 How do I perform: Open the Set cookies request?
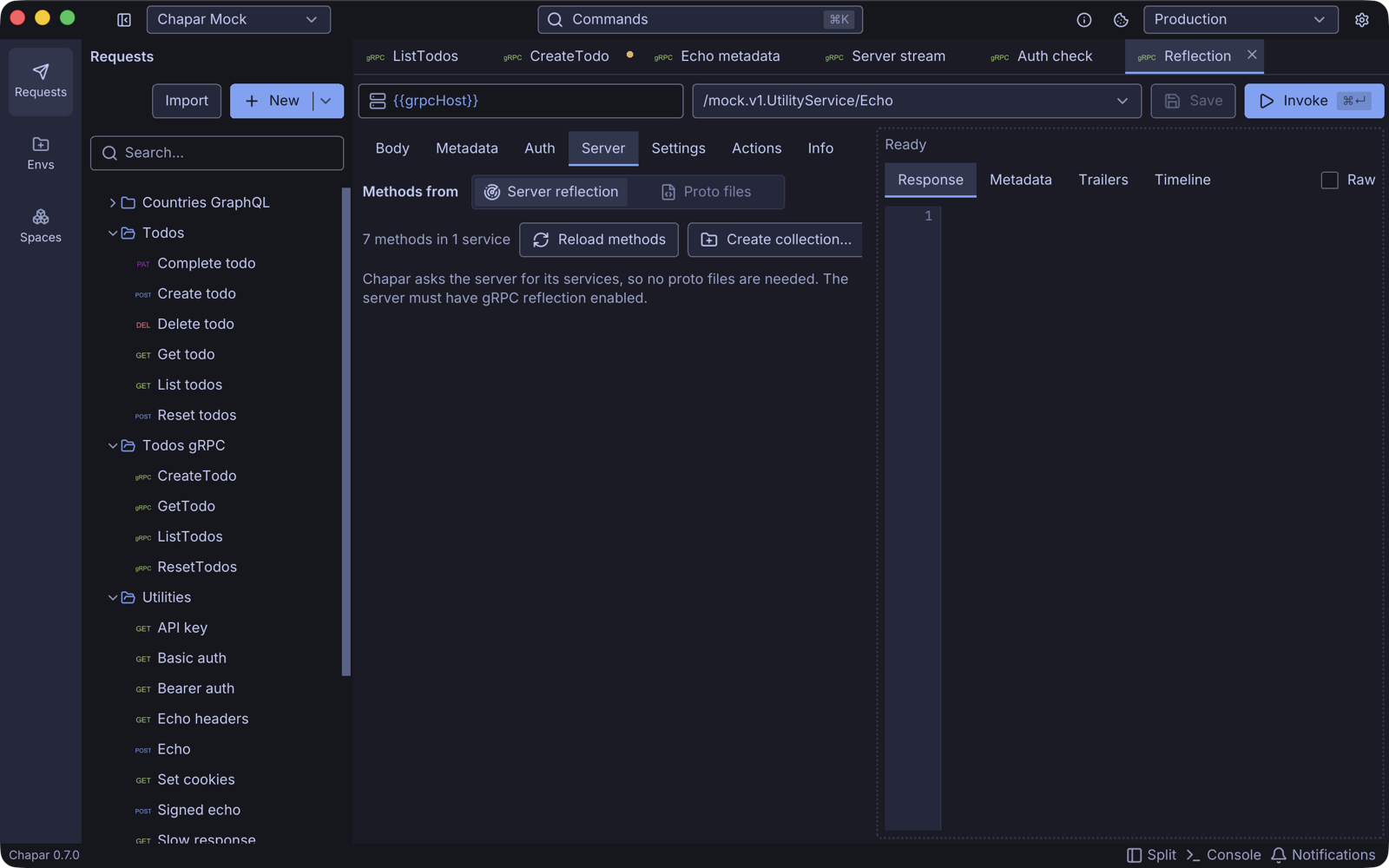pyautogui.click(x=196, y=779)
